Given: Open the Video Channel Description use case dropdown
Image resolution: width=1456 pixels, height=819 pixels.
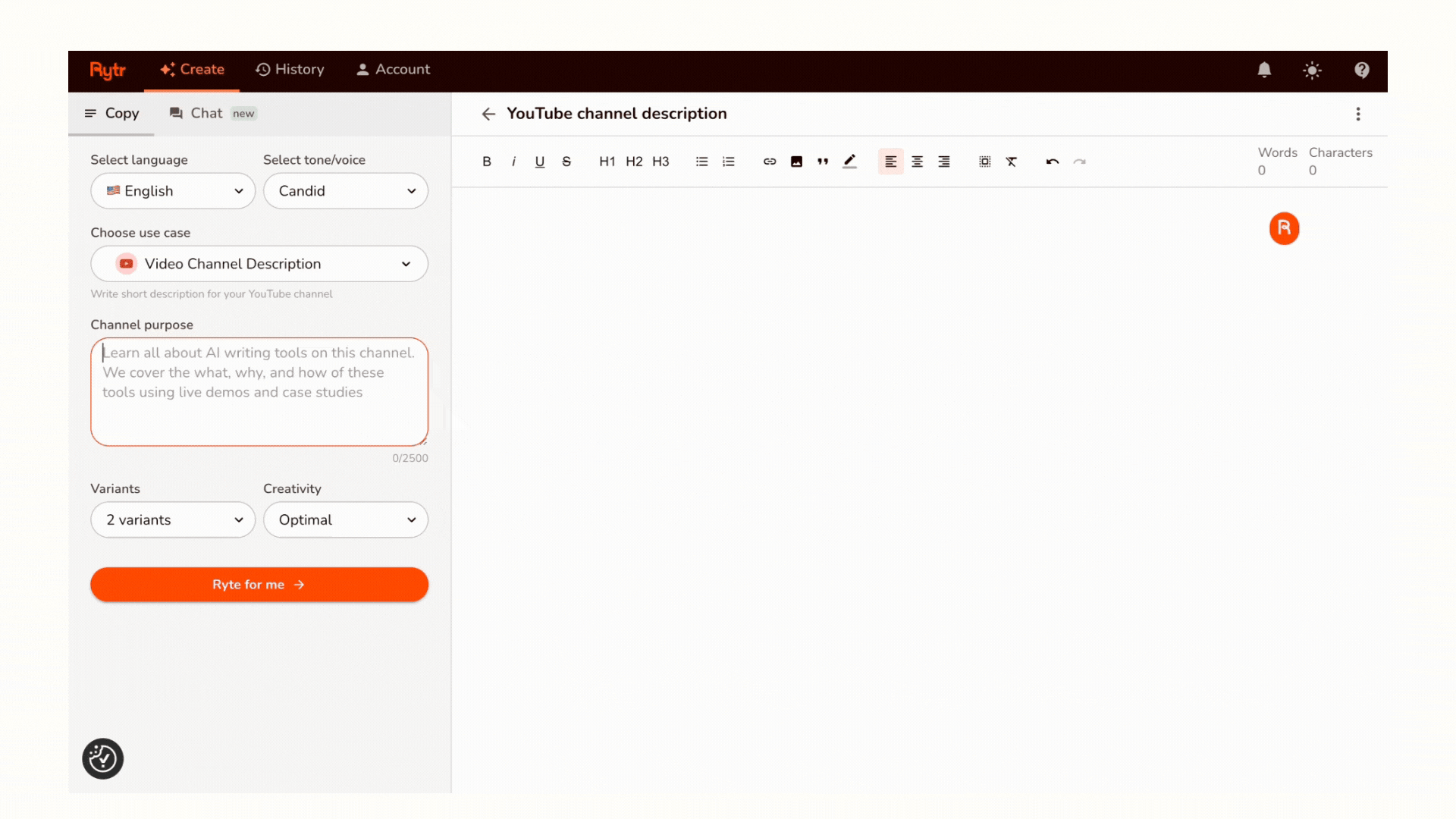Looking at the screenshot, I should (x=259, y=264).
